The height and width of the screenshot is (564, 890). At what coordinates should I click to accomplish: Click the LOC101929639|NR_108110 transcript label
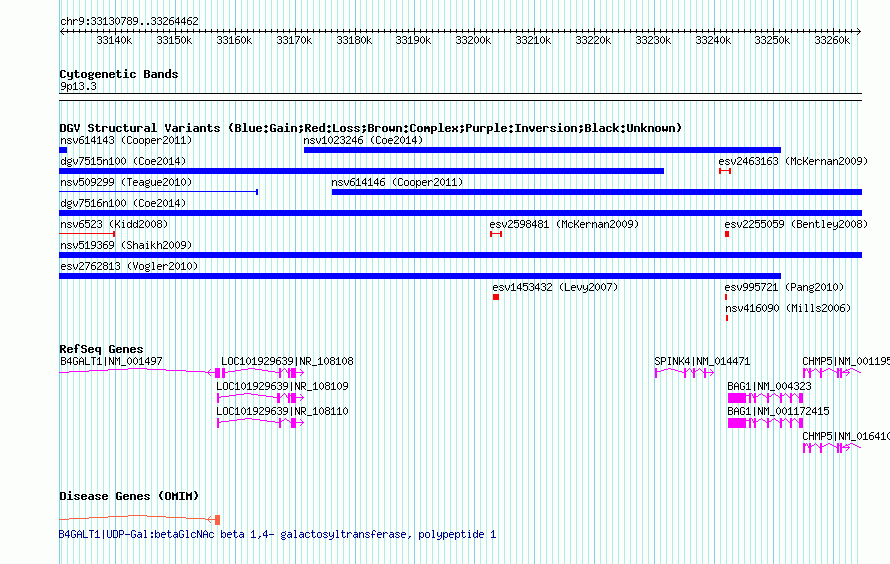tap(282, 411)
